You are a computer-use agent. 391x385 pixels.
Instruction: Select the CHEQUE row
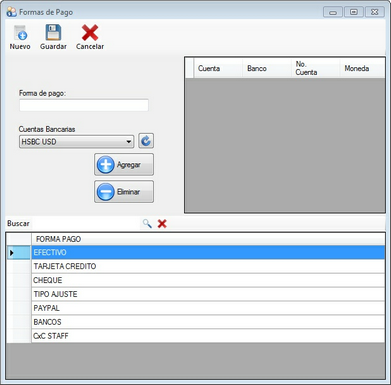[x=208, y=280]
